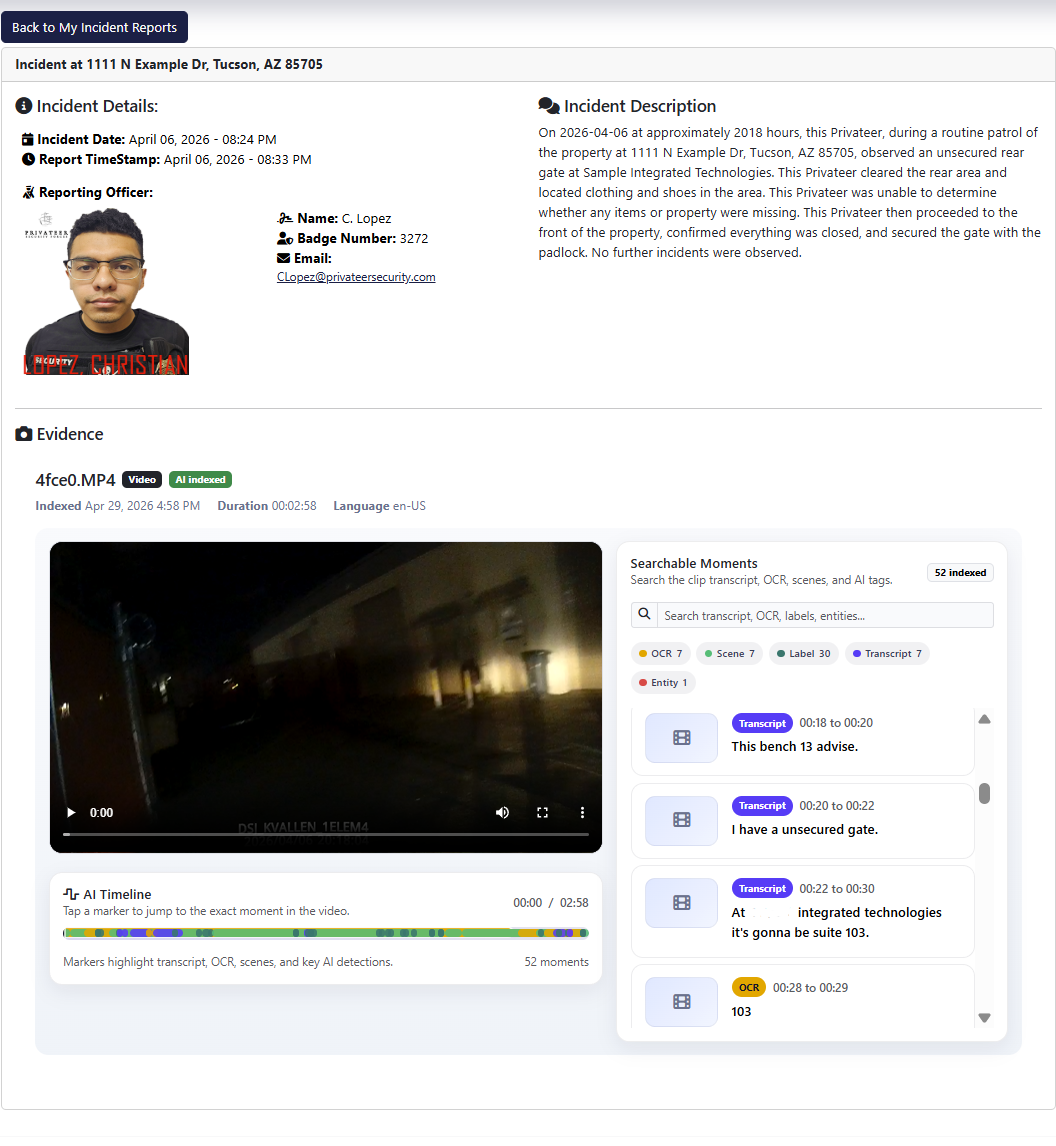Click the info icon beside Incident Details
This screenshot has width=1056, height=1146.
pos(23,105)
